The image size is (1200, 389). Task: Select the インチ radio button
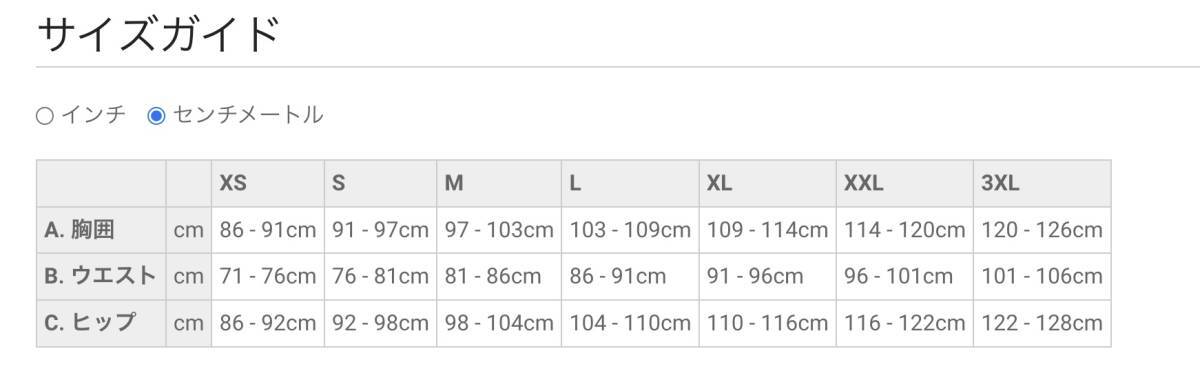[44, 116]
